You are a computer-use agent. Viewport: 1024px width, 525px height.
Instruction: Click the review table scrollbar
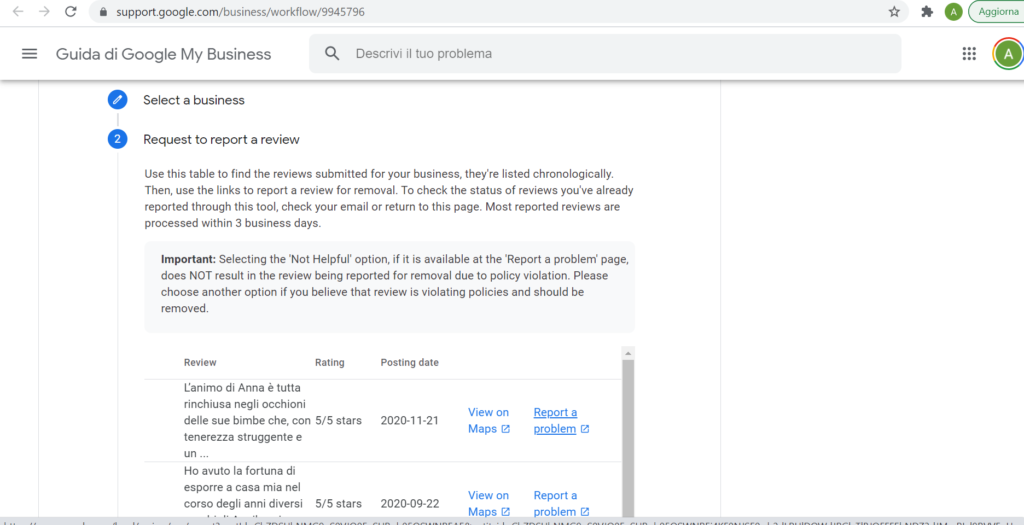[x=627, y=430]
